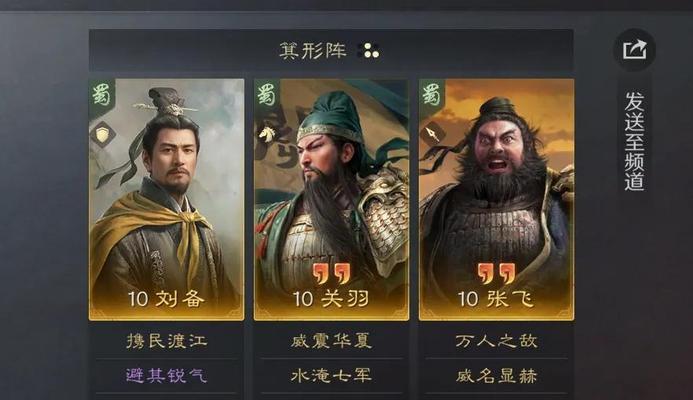Select the 水淹七军 skill

331,375
